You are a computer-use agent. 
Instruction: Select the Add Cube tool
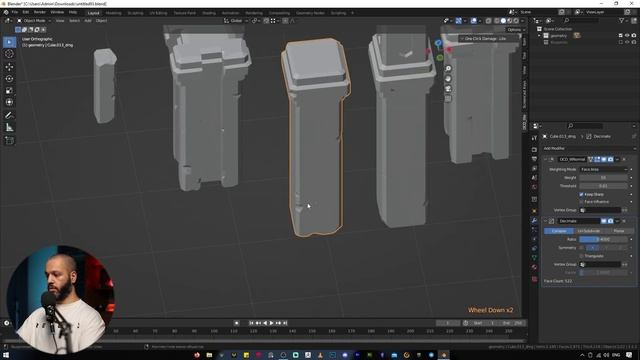[x=9, y=140]
